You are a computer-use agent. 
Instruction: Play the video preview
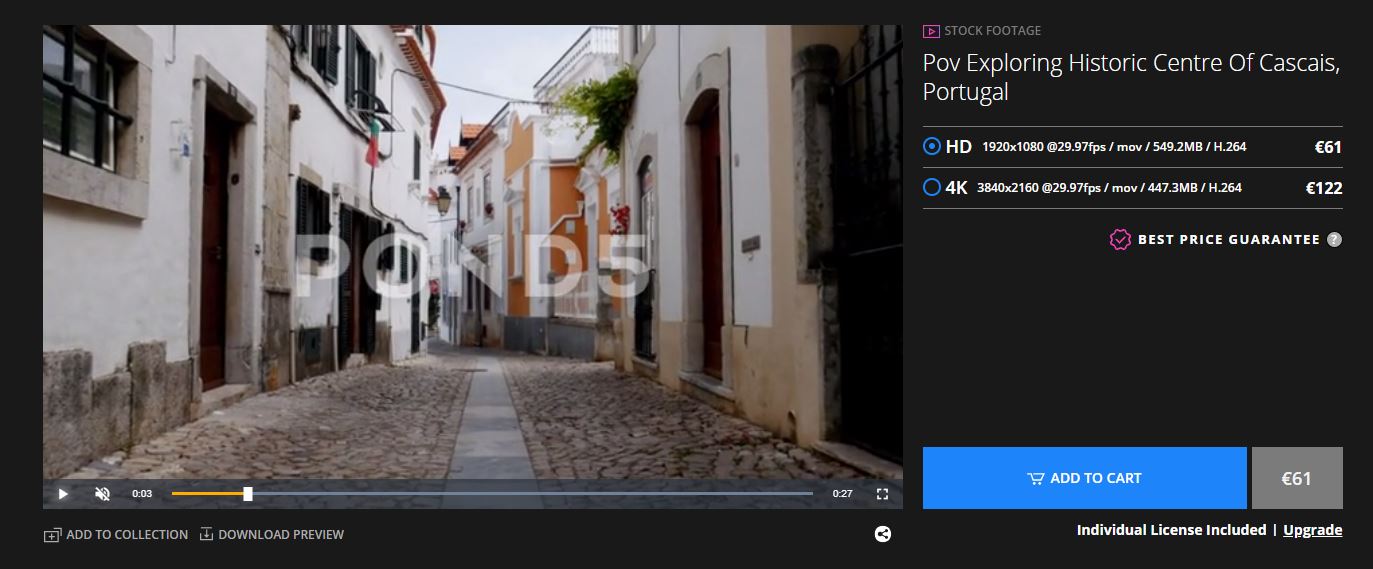(x=63, y=494)
